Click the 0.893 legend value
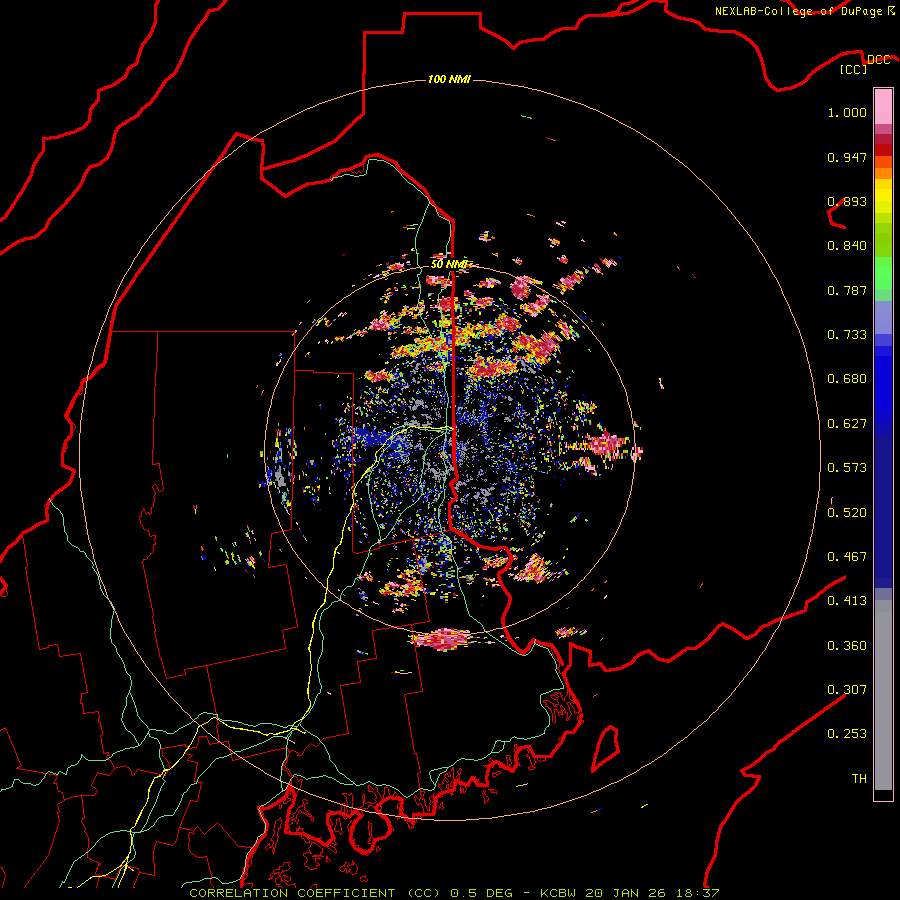900x900 pixels. pyautogui.click(x=847, y=201)
